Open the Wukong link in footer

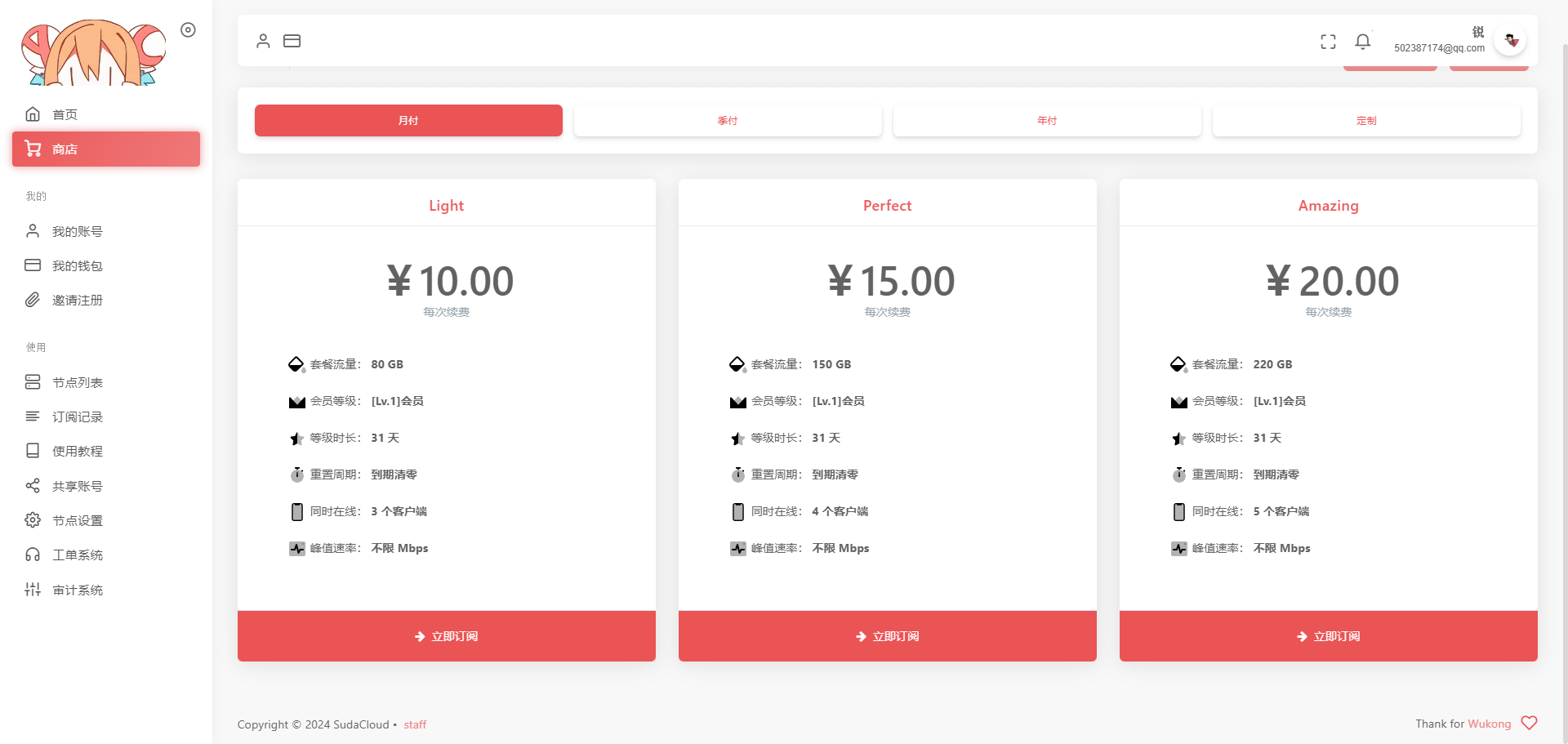1489,724
